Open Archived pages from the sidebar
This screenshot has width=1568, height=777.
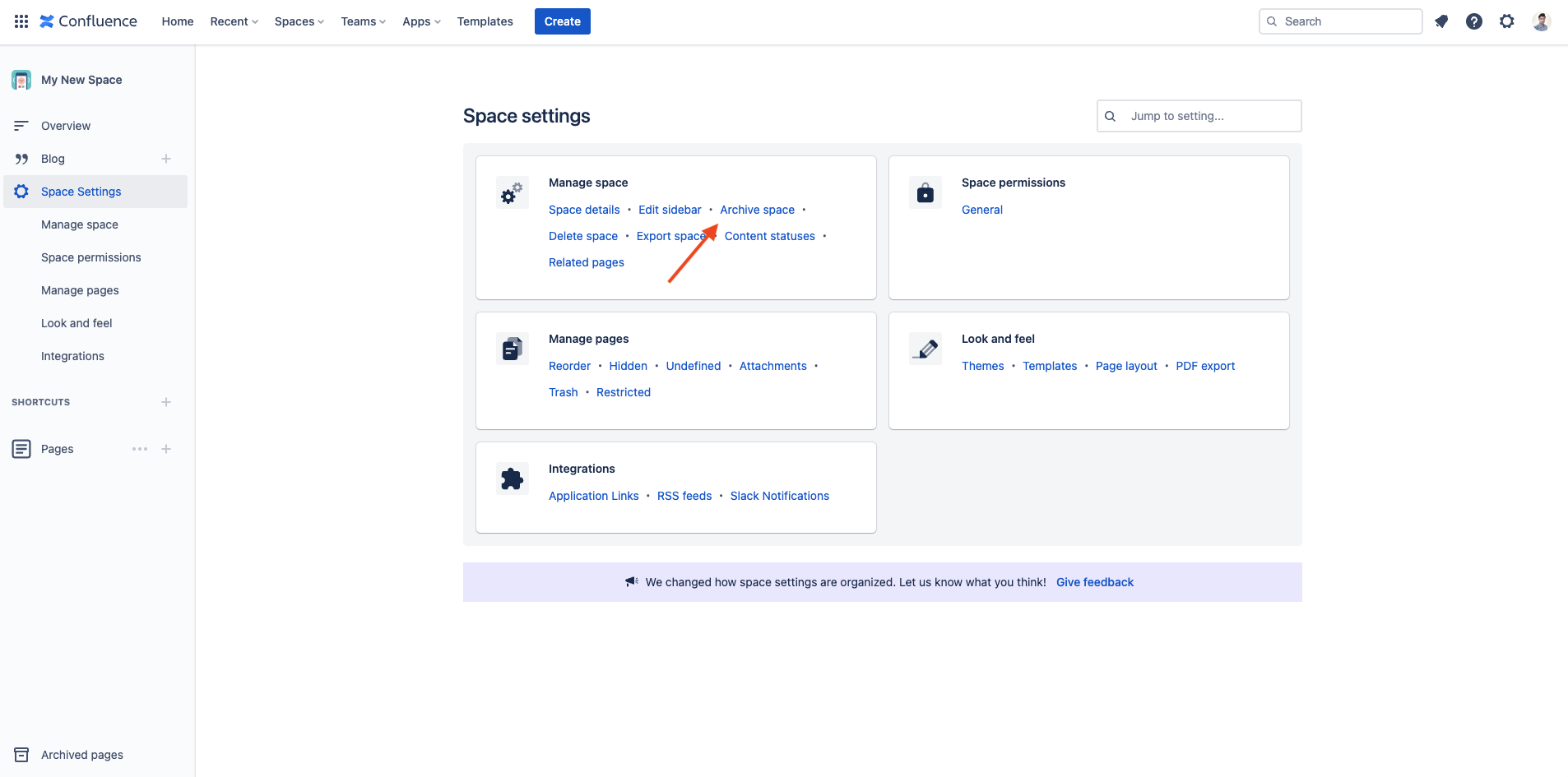[81, 754]
